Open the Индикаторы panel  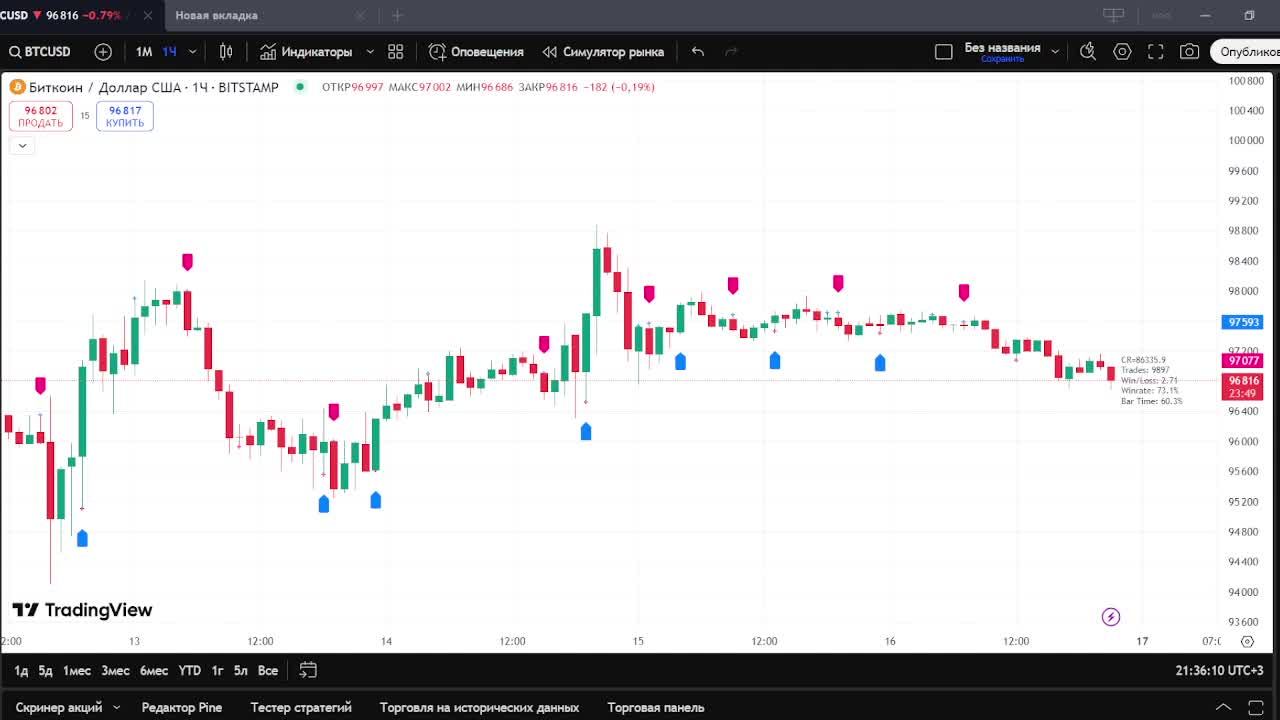pyautogui.click(x=306, y=52)
